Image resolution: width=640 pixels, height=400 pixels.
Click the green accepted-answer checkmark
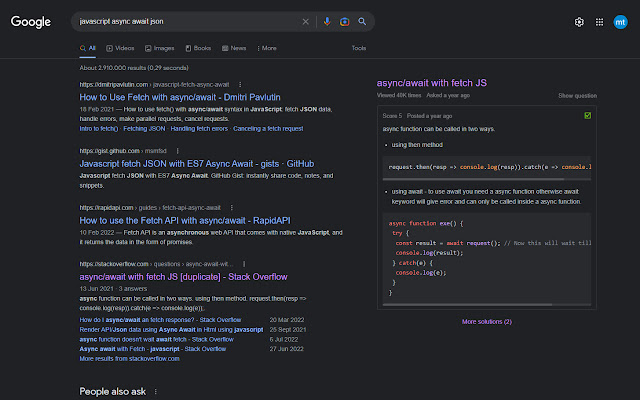point(587,116)
